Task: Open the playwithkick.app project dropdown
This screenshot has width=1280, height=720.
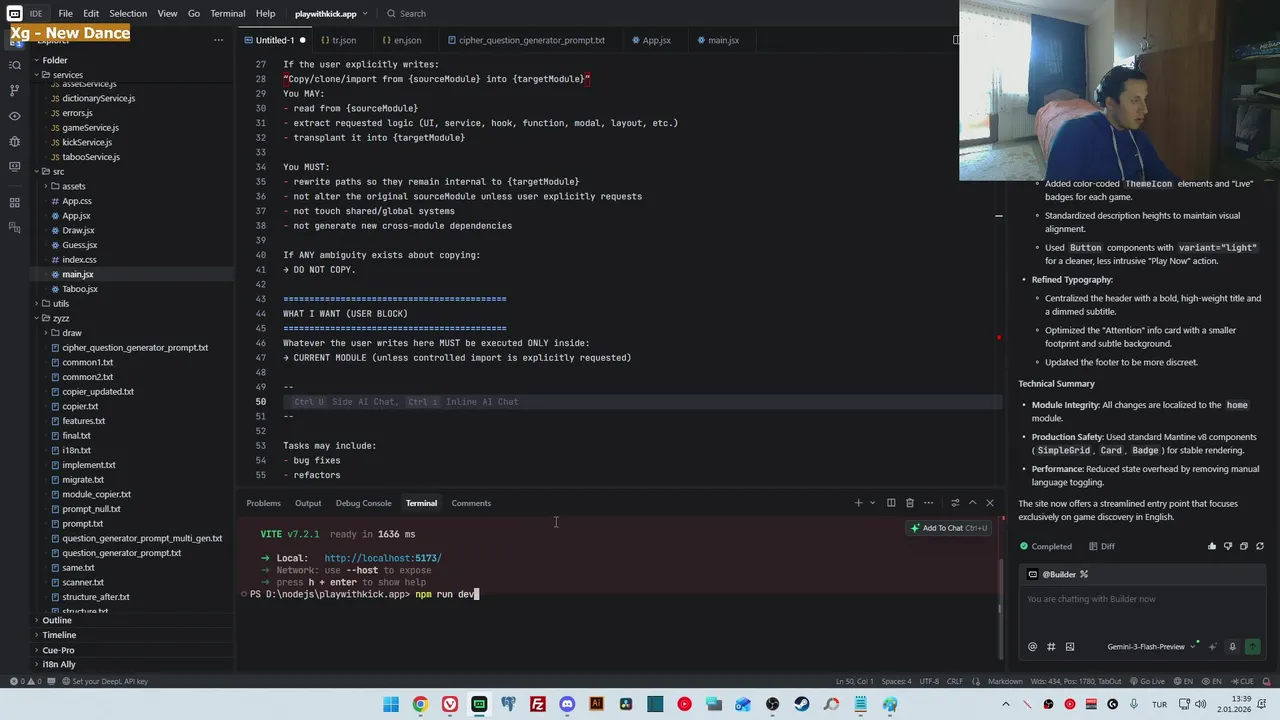Action: click(x=331, y=14)
